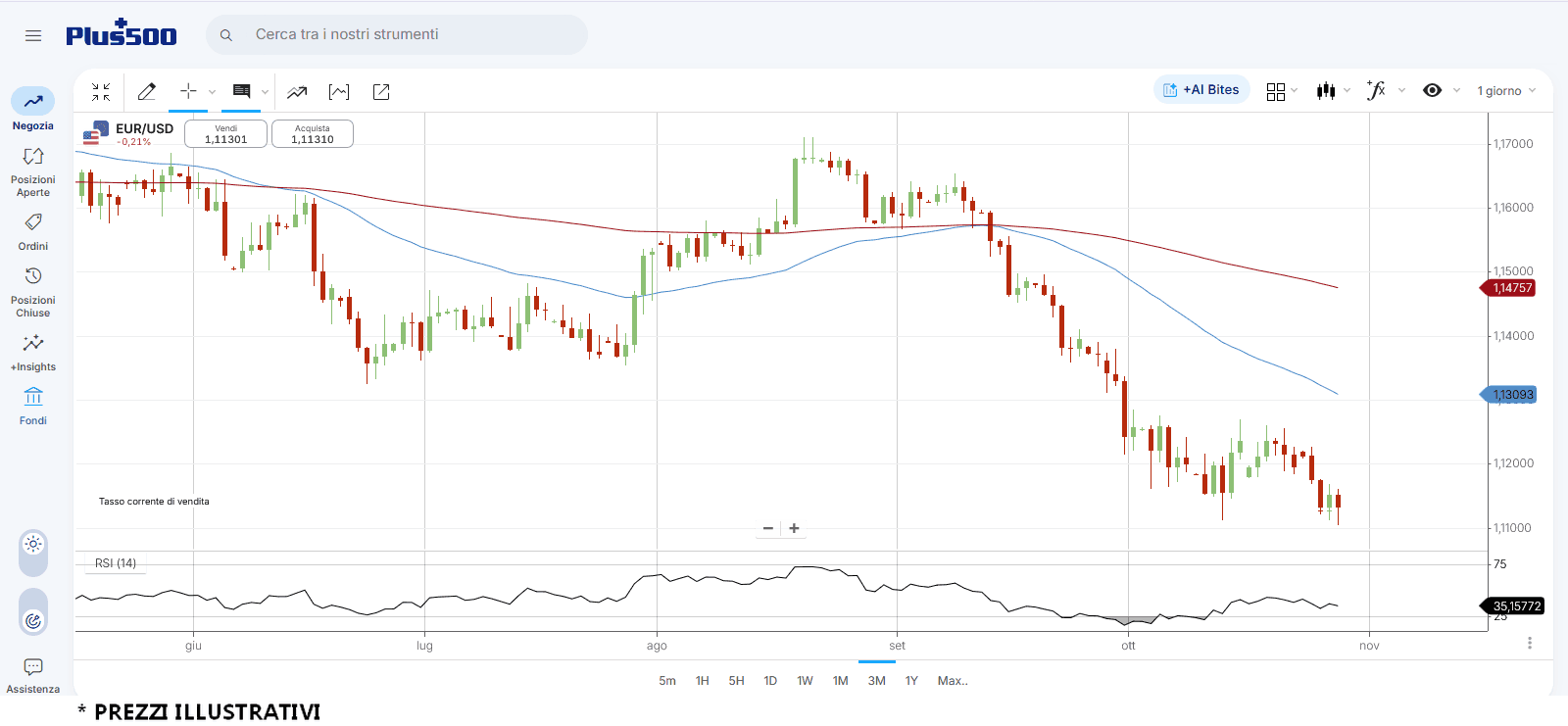Open the chart layout grid selector
The height and width of the screenshot is (726, 1568).
tap(1275, 91)
